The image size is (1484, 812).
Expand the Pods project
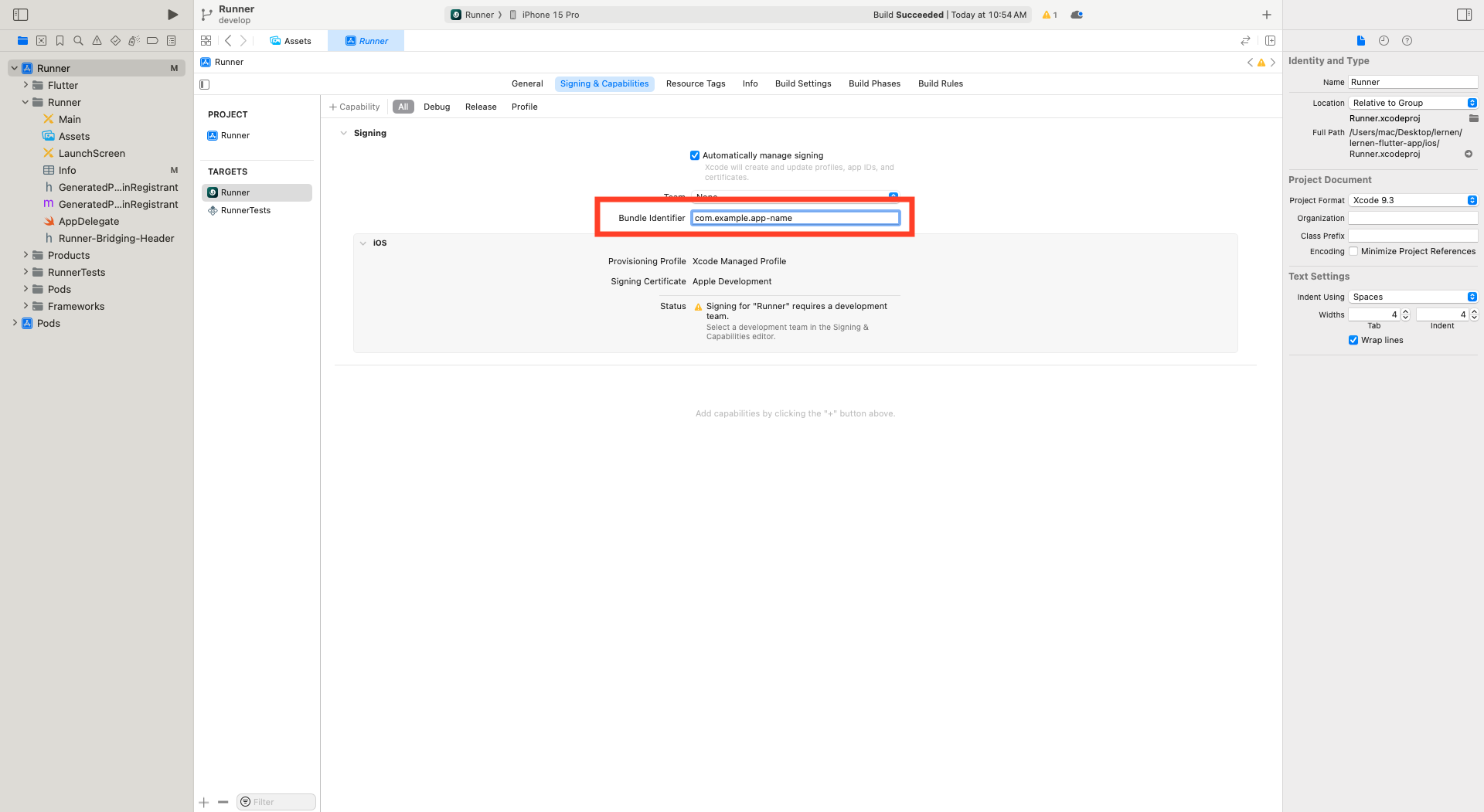click(14, 323)
